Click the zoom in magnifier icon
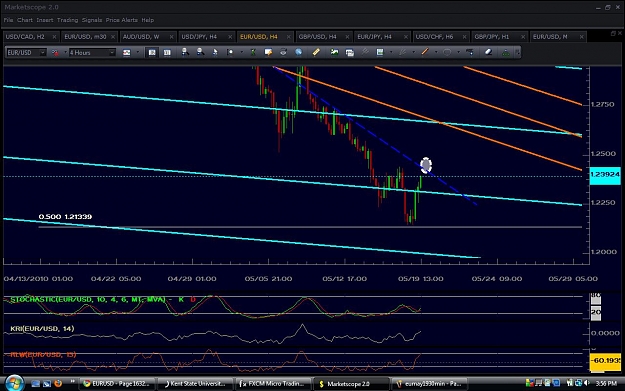 point(185,52)
